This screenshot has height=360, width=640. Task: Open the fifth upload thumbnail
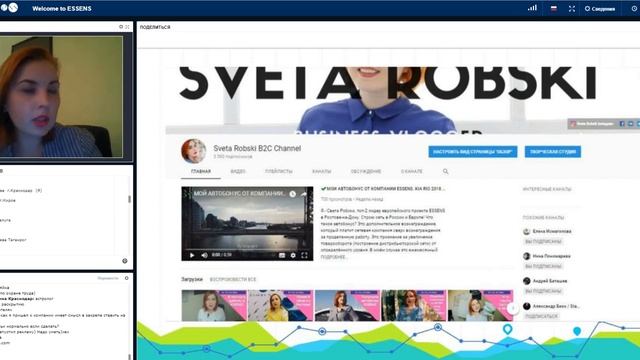coord(480,305)
